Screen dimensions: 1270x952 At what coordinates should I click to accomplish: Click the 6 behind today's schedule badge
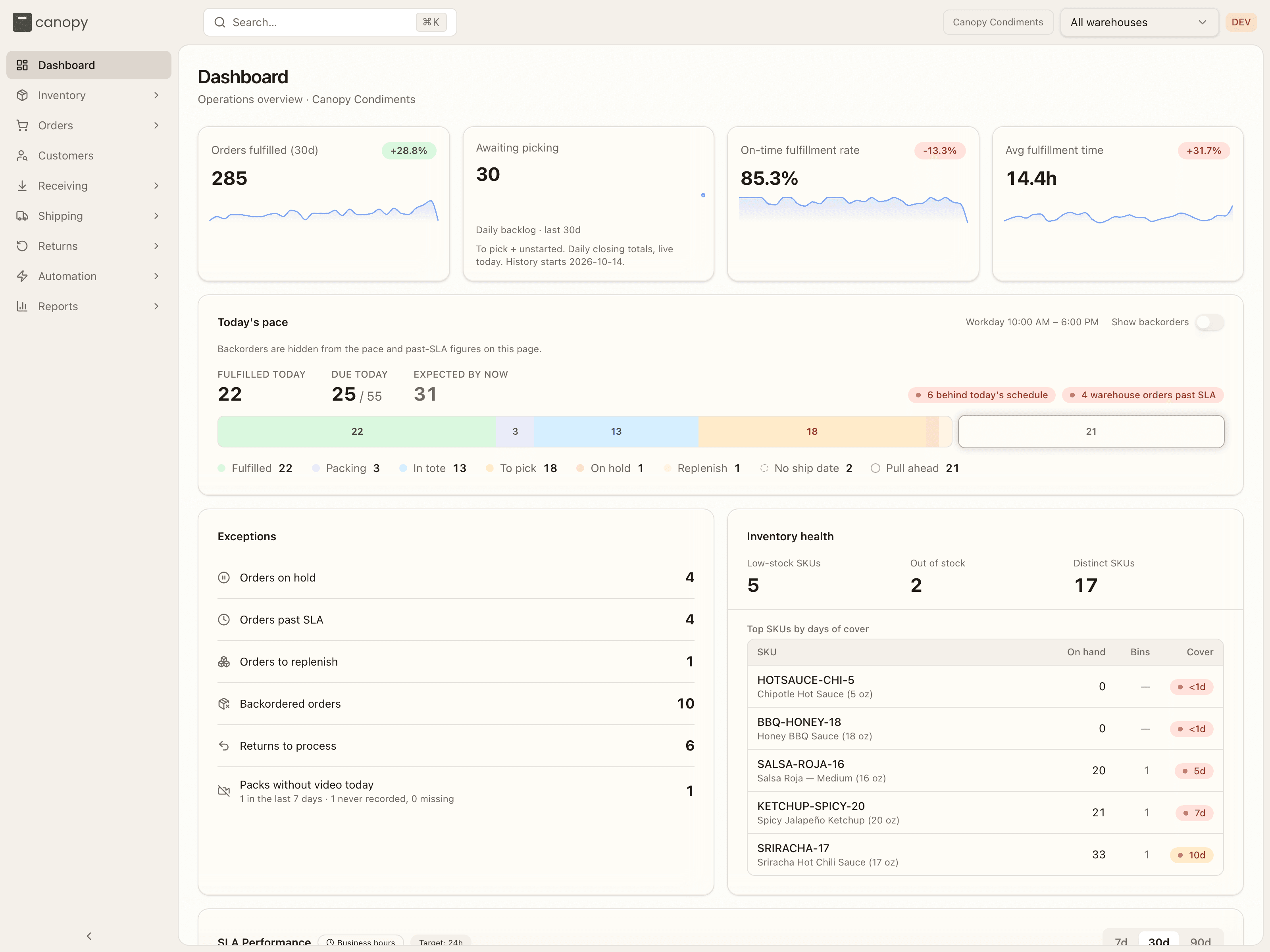(981, 395)
